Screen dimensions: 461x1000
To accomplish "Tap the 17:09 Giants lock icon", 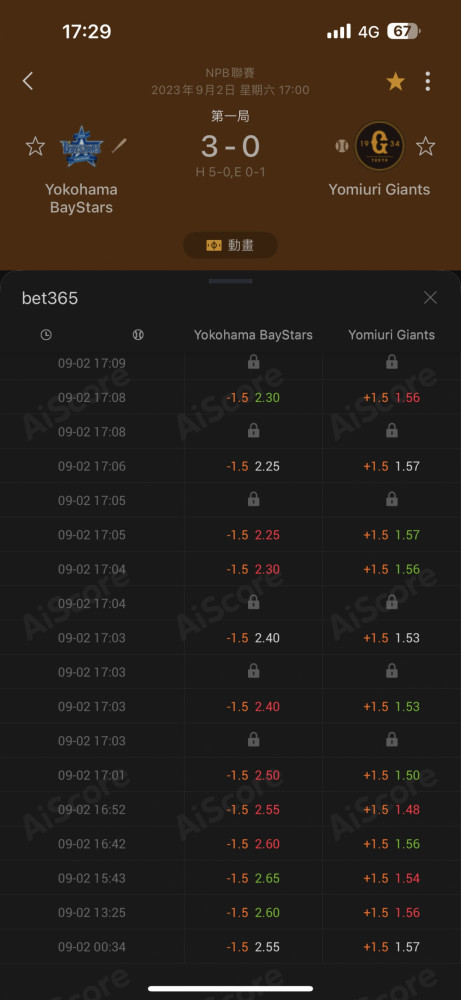I will 391,362.
